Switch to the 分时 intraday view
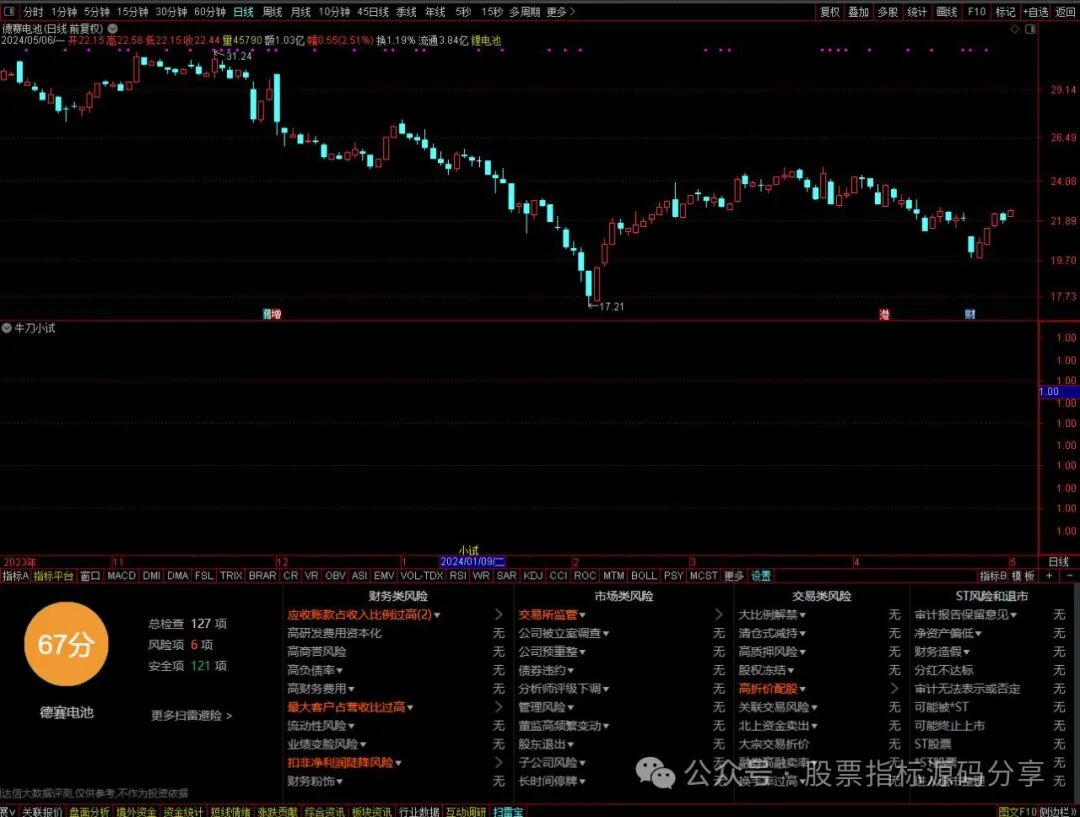The width and height of the screenshot is (1080, 817). [33, 12]
